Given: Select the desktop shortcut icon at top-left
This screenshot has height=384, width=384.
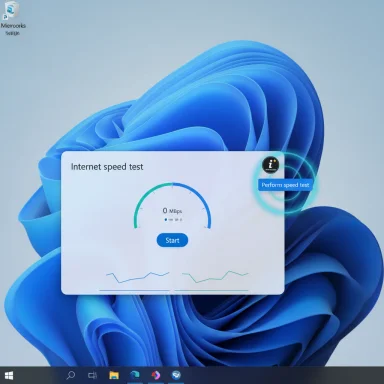Looking at the screenshot, I should [12, 18].
